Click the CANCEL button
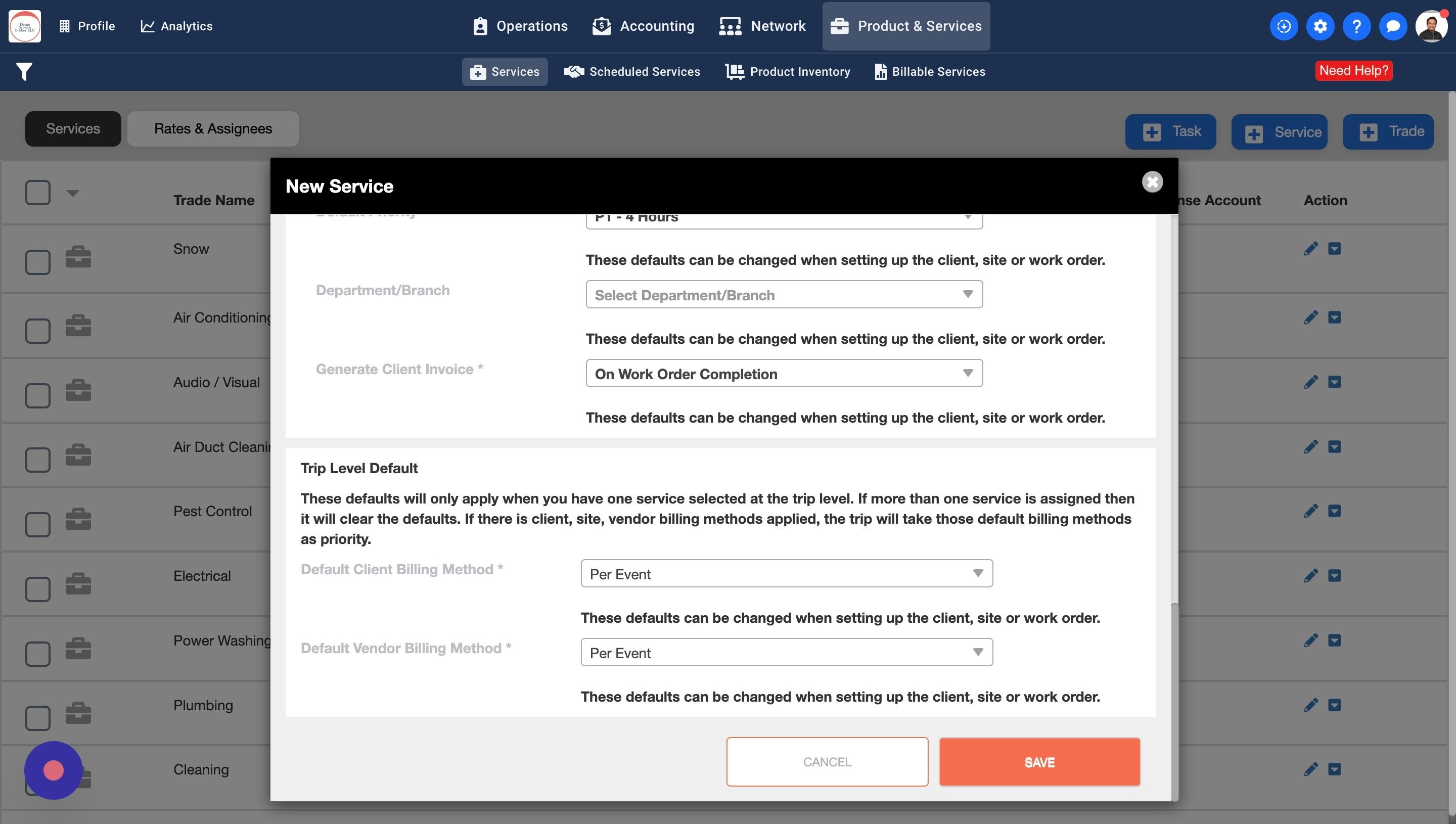The height and width of the screenshot is (824, 1456). (827, 762)
